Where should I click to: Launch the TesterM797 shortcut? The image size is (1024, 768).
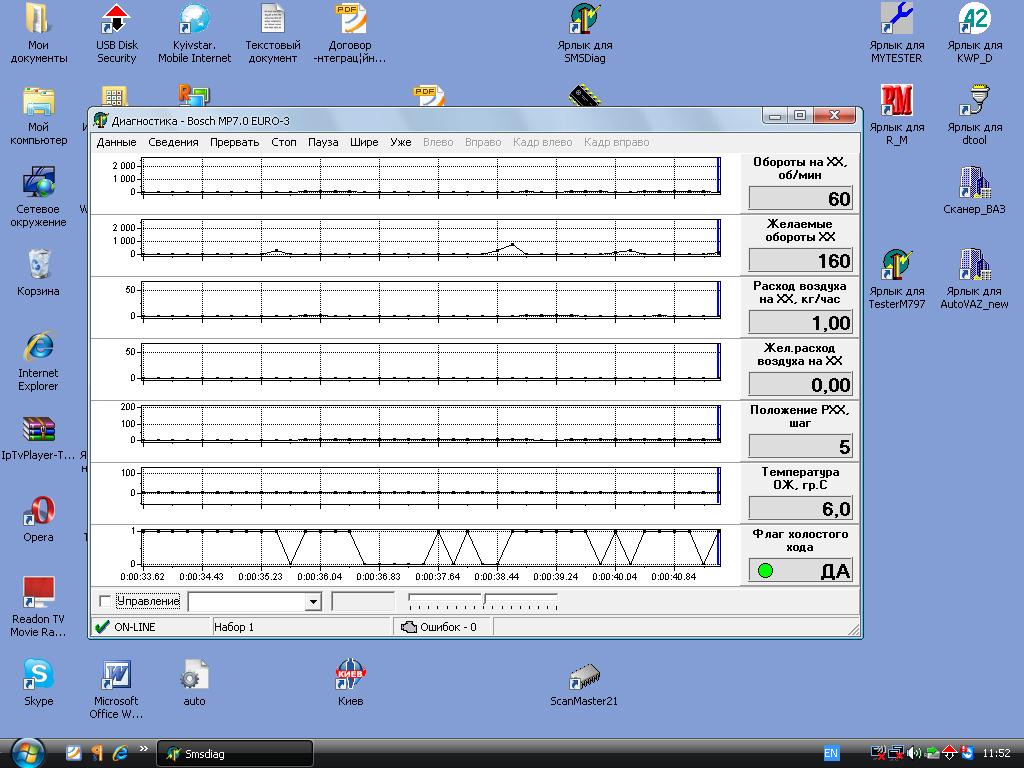896,279
